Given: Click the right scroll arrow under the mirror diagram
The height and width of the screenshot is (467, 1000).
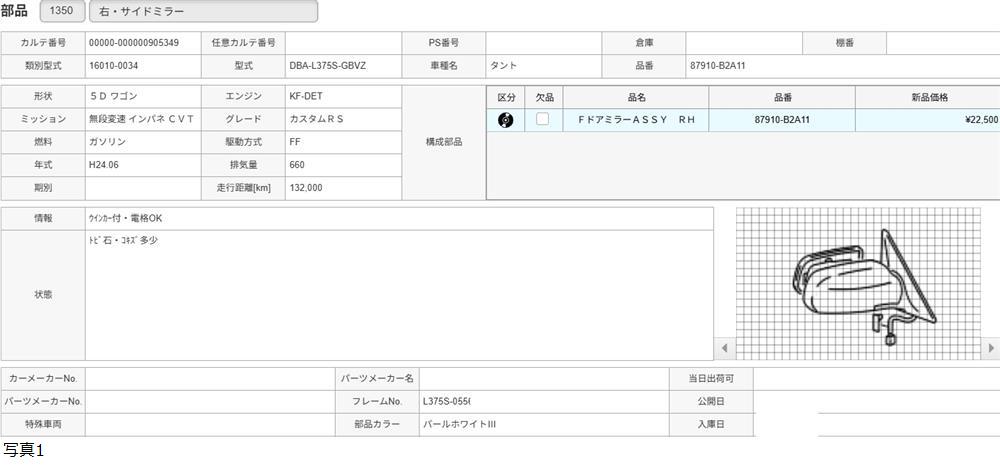Looking at the screenshot, I should coord(991,349).
